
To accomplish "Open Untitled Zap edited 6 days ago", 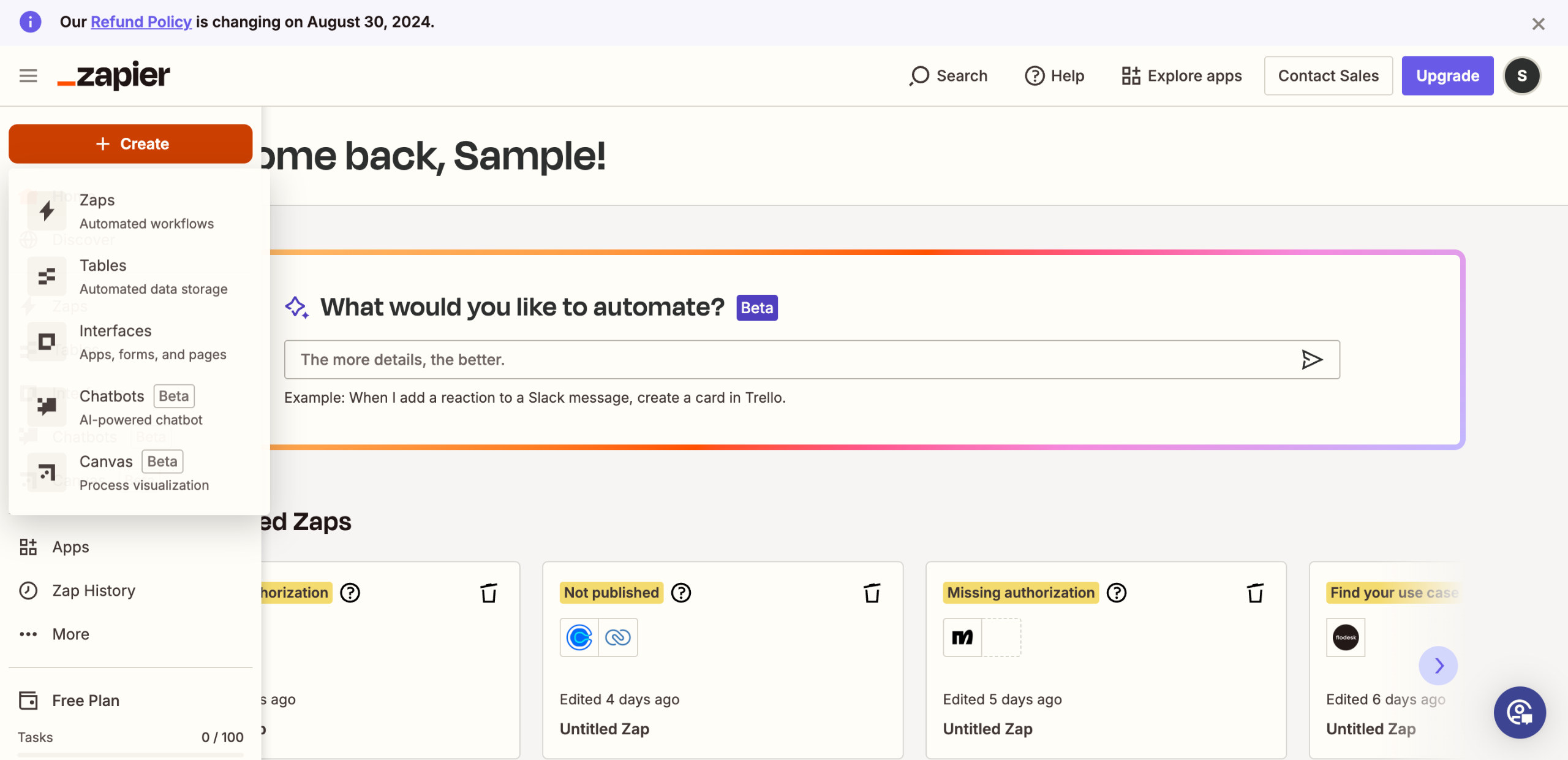I will click(x=1370, y=729).
